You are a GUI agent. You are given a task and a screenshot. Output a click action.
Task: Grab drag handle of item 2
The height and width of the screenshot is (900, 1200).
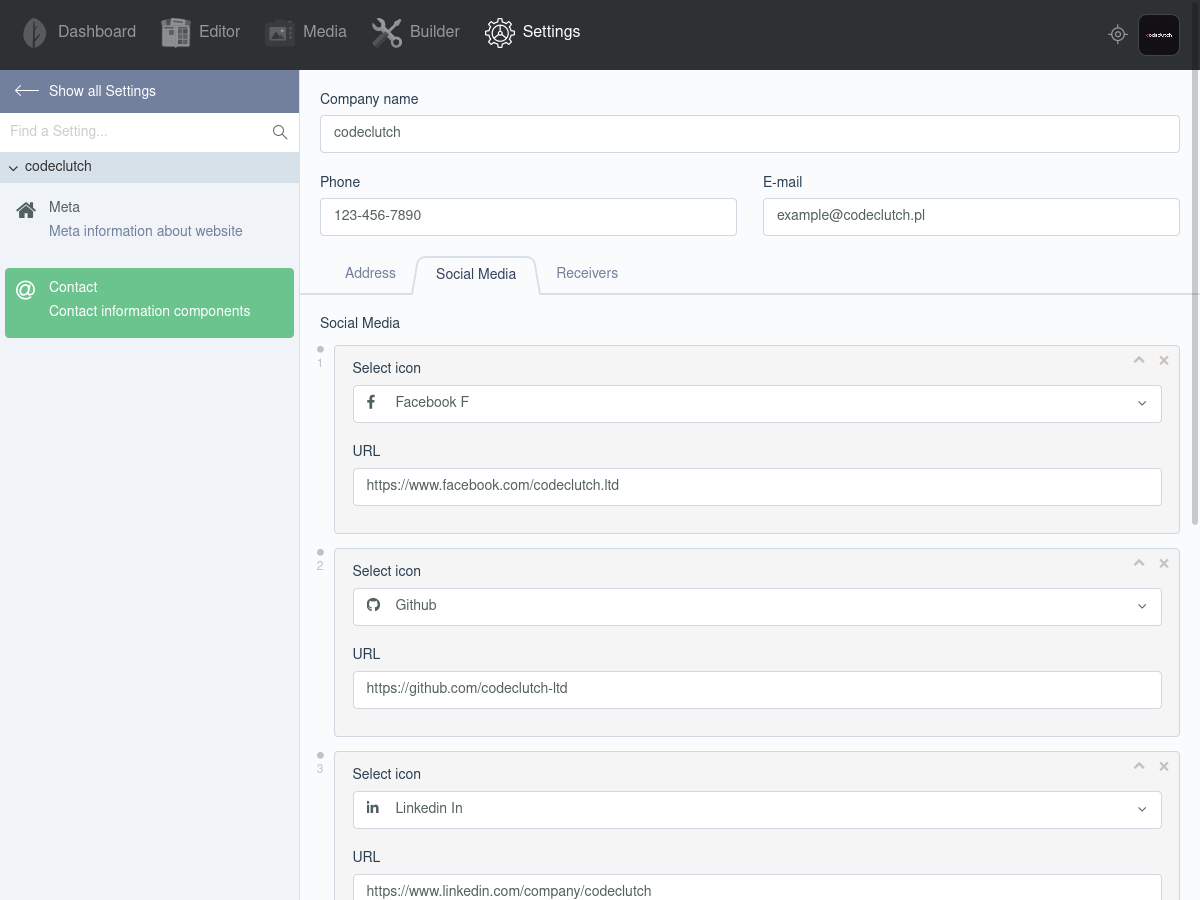[320, 552]
